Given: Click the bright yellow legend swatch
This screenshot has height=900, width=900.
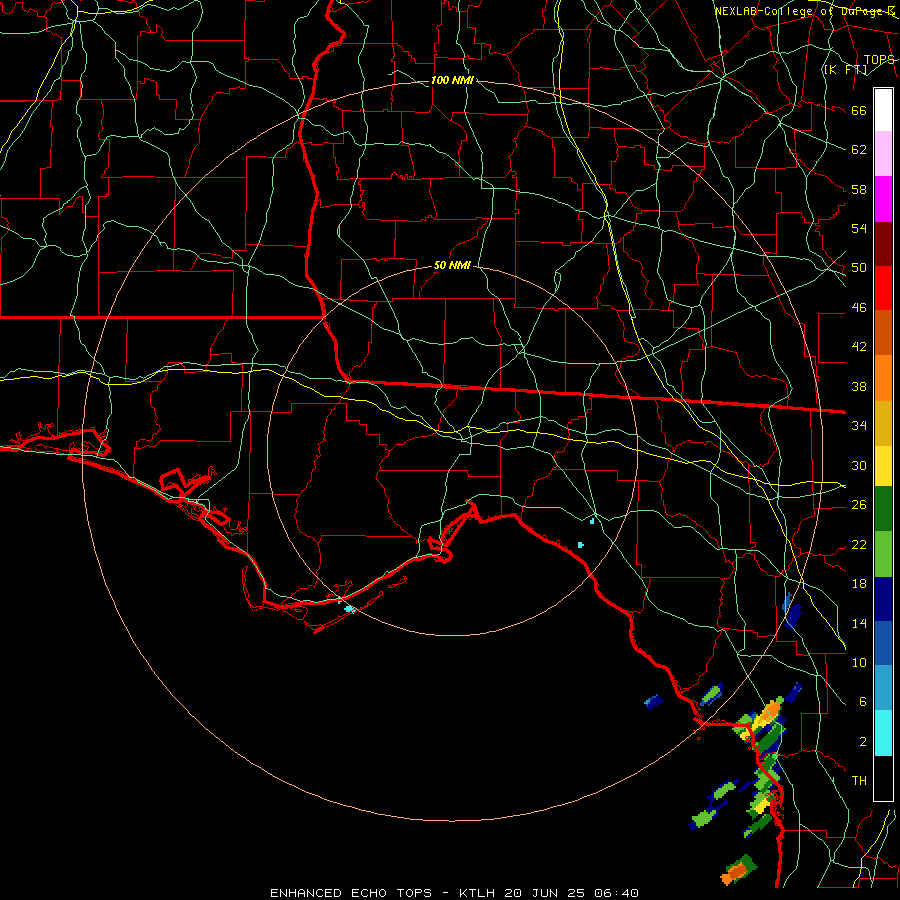Looking at the screenshot, I should 883,466.
